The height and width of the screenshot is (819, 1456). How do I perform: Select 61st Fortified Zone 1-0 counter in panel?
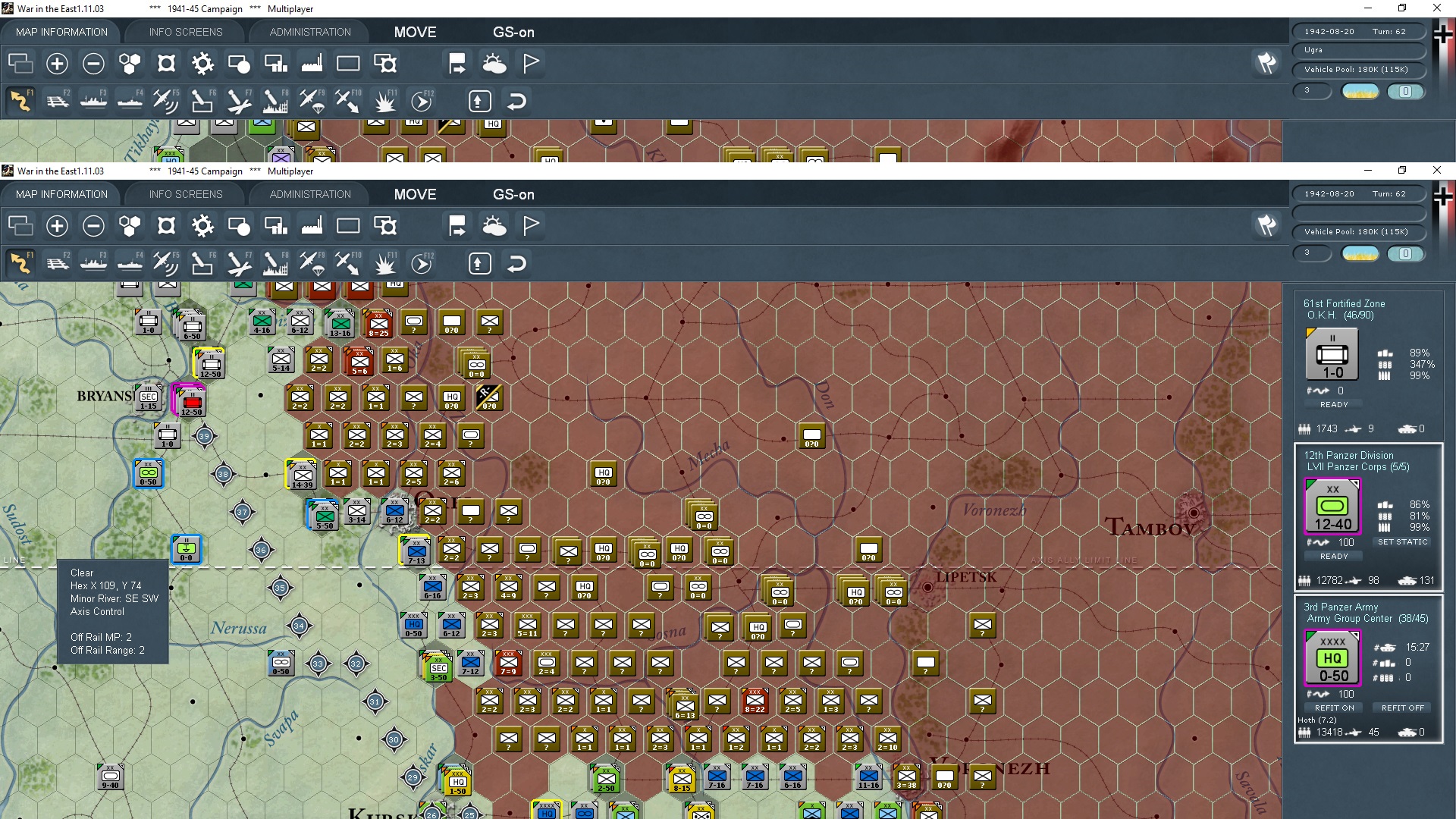coord(1332,354)
